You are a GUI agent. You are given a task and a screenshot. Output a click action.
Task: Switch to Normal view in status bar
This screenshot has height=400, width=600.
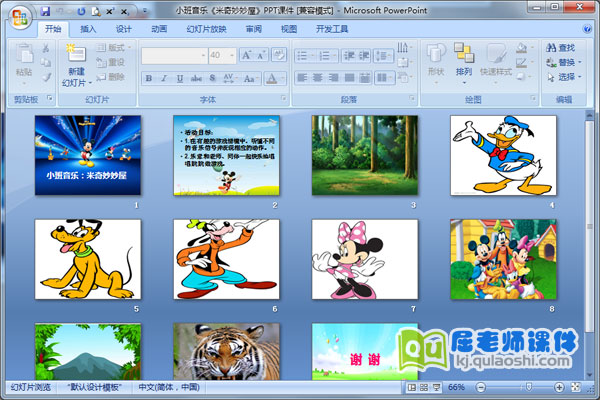point(412,387)
